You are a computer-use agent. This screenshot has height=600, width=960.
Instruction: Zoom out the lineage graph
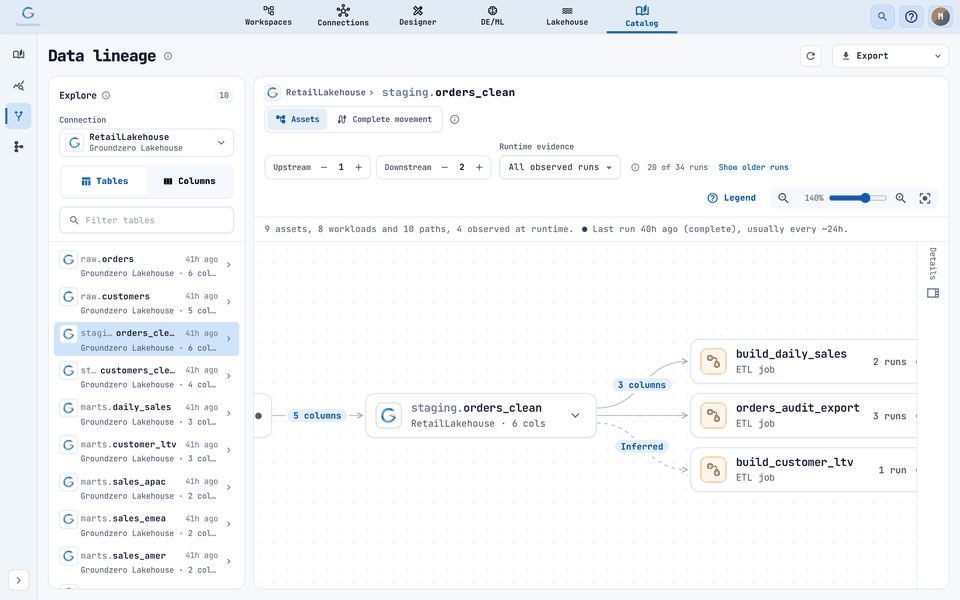(783, 198)
